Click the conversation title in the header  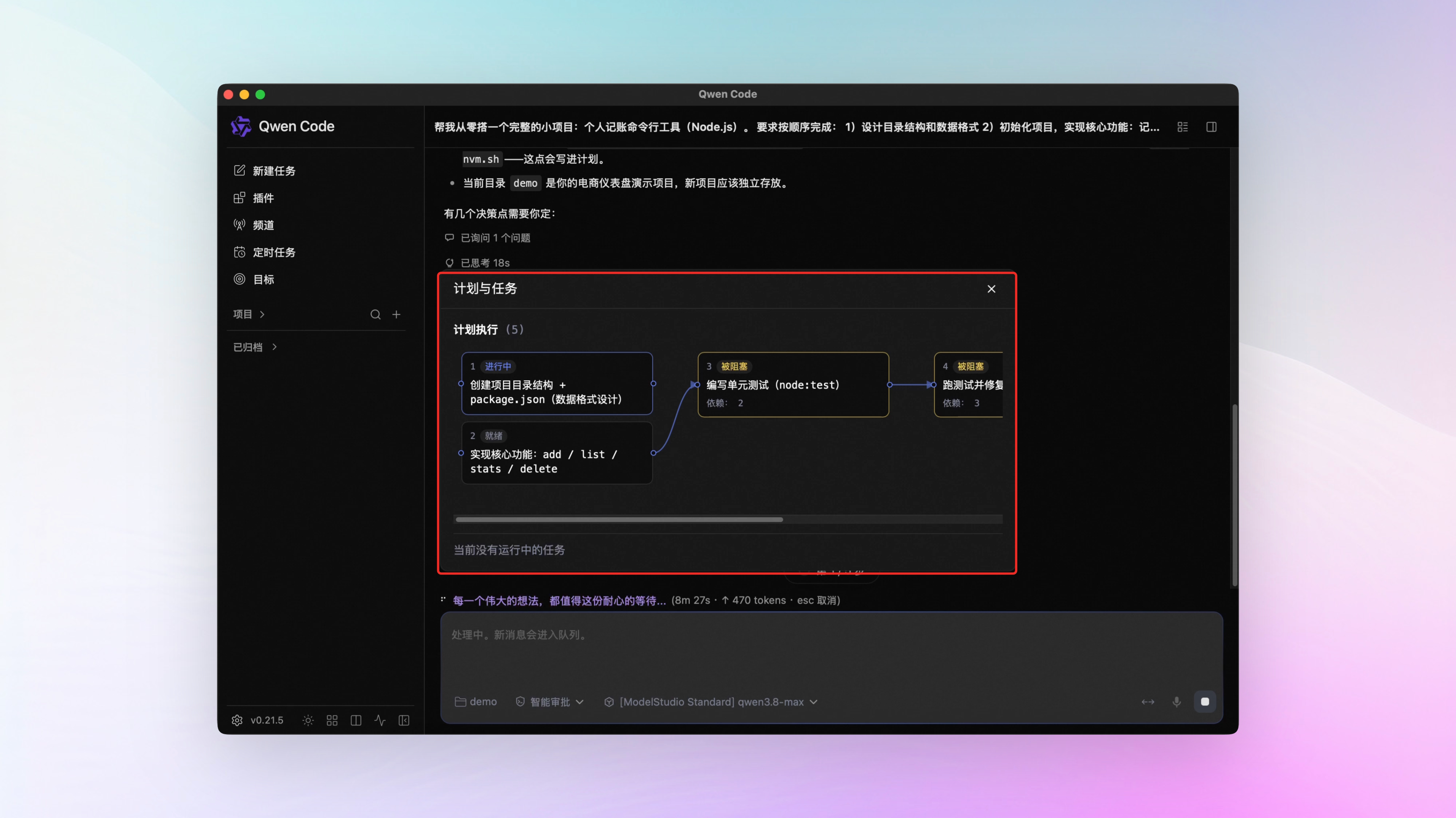click(x=797, y=127)
